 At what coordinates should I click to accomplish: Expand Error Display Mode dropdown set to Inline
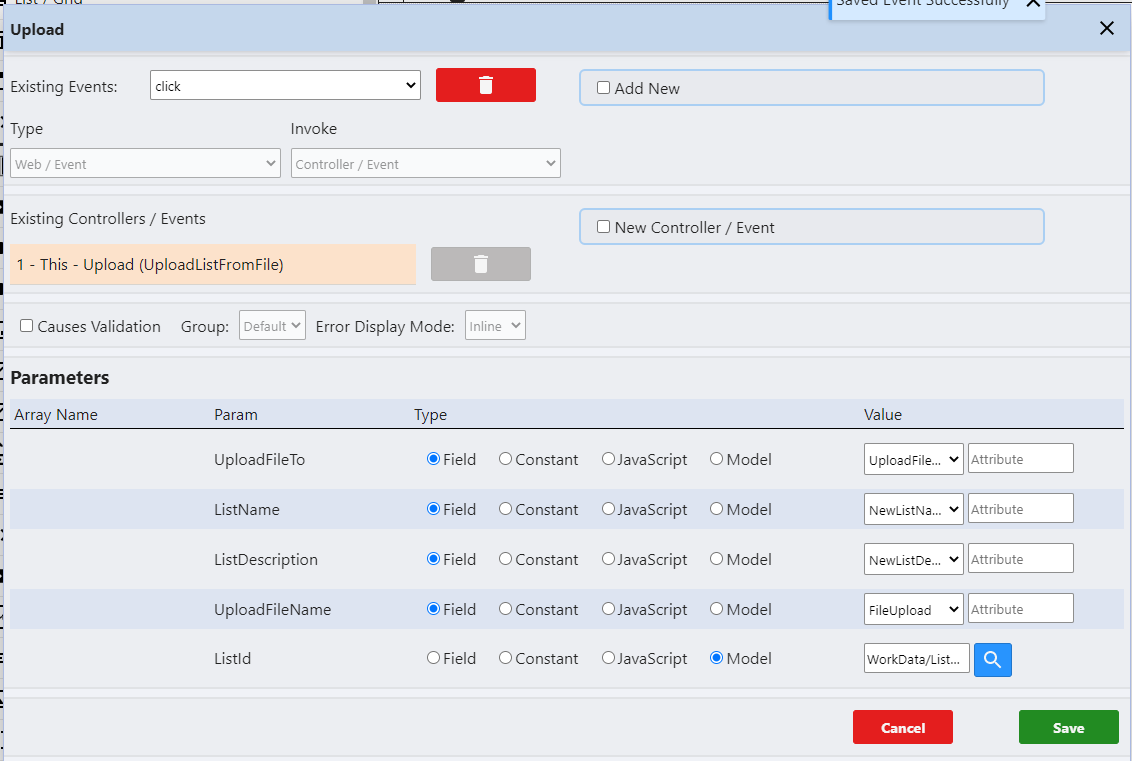(495, 325)
